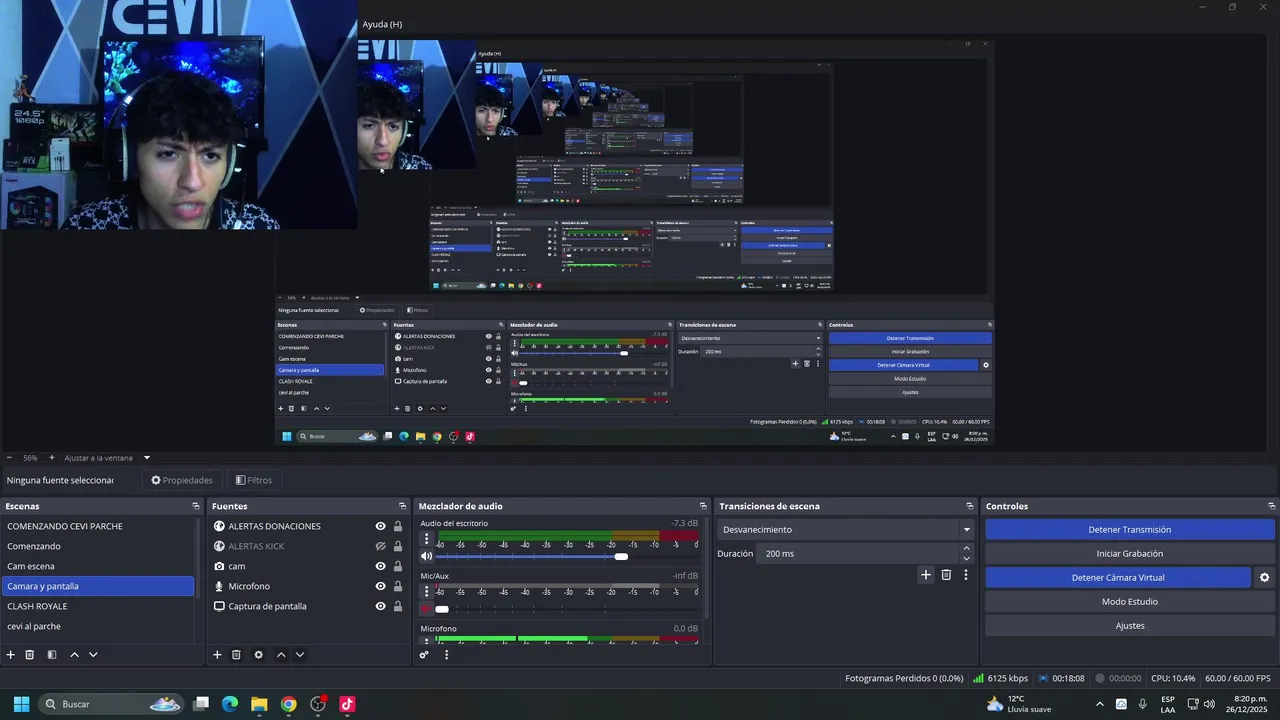Add a scene transition with plus icon
1280x720 pixels.
[x=926, y=575]
